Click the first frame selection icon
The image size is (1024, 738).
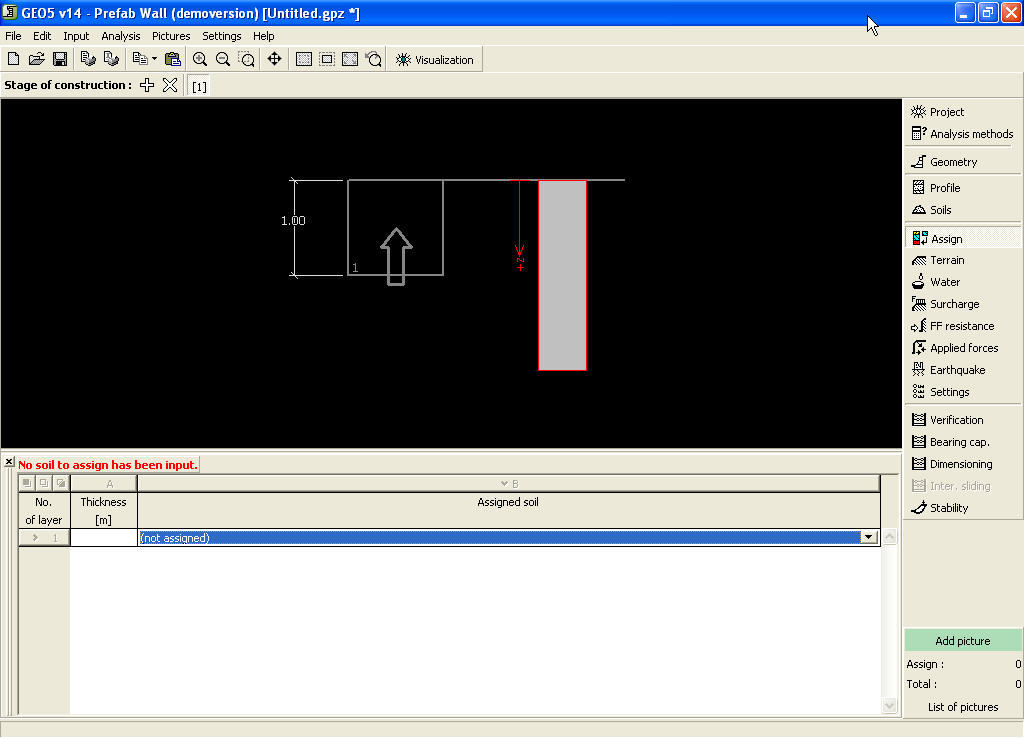tap(304, 59)
